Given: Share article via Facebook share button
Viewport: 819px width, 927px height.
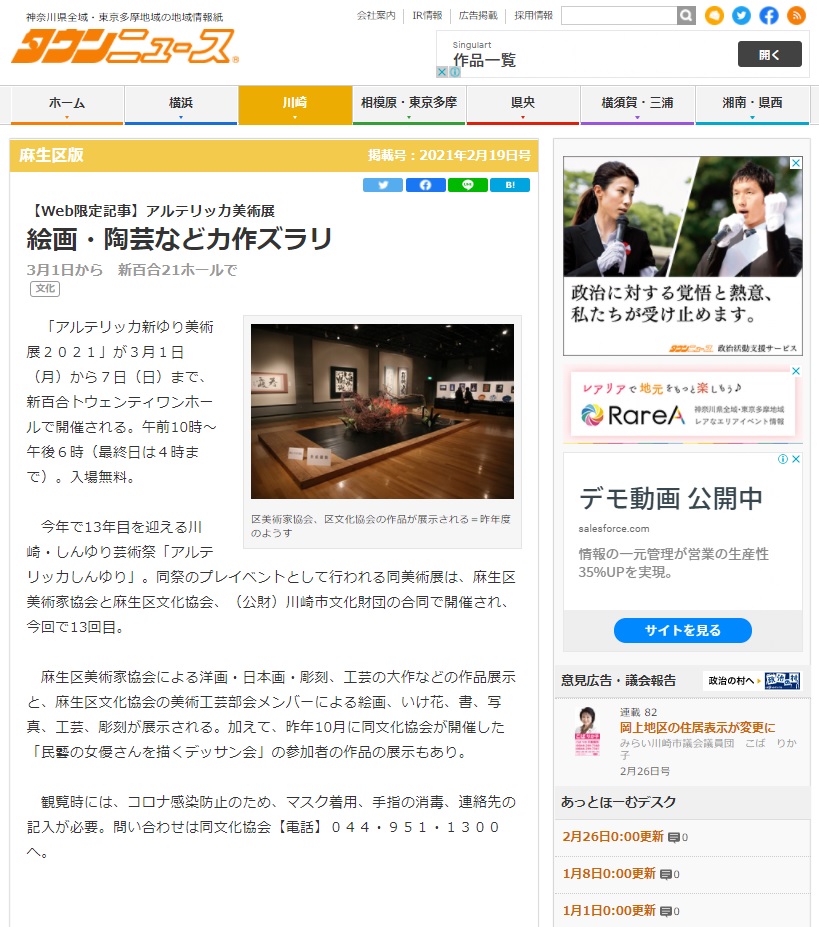Looking at the screenshot, I should click(x=425, y=185).
